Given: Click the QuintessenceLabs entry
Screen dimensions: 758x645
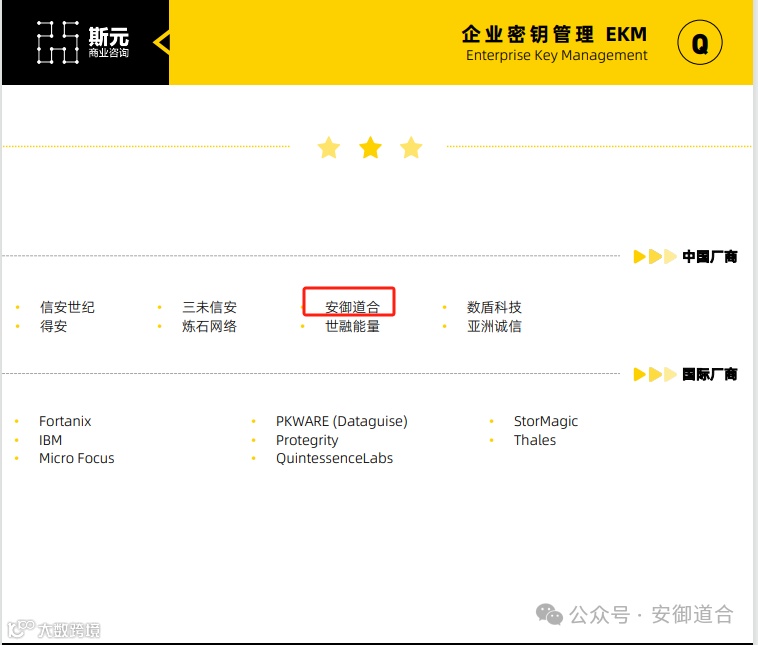Looking at the screenshot, I should tap(335, 458).
